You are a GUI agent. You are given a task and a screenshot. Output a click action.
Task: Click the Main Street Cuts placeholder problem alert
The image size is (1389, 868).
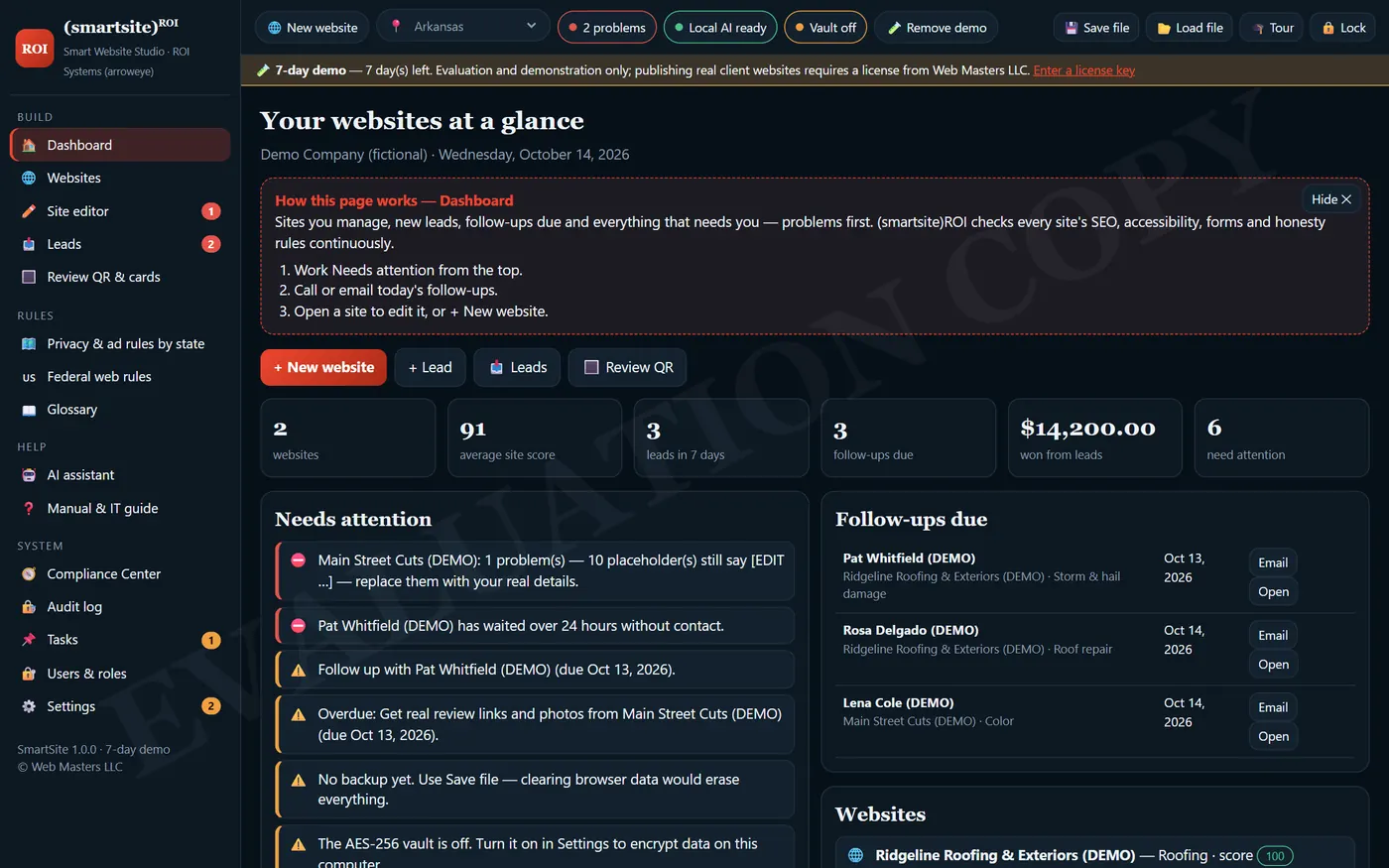[535, 570]
